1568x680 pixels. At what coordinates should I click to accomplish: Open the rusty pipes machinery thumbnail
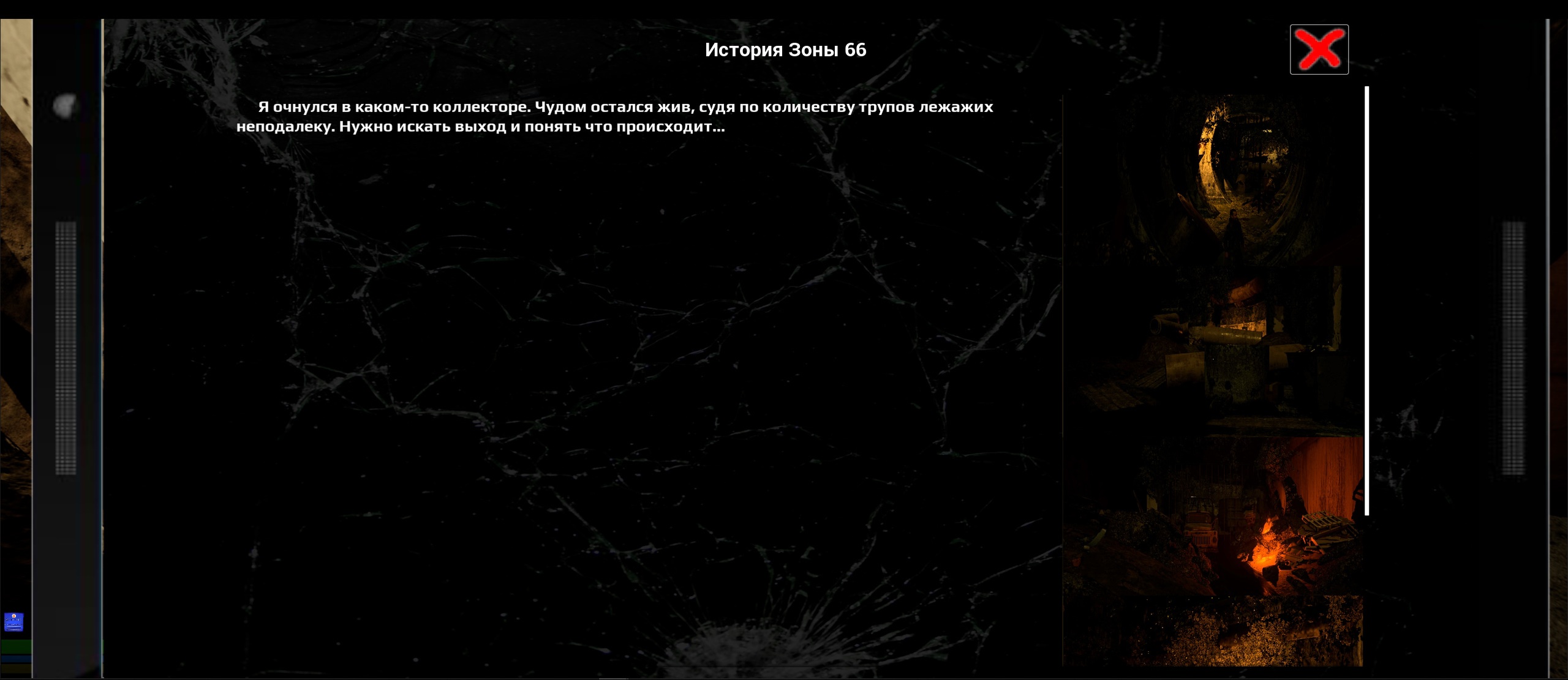(x=1216, y=349)
